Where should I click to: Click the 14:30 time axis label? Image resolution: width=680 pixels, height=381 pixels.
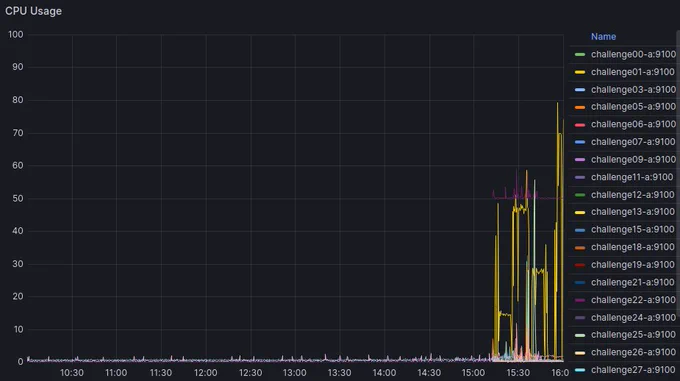429,373
